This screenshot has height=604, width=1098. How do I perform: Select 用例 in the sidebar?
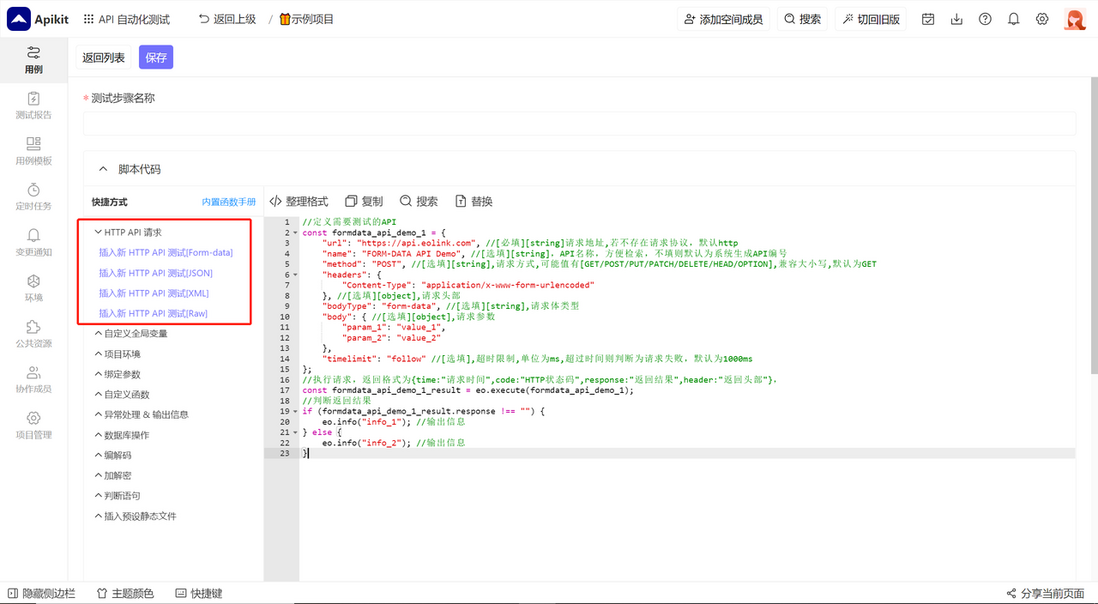pos(34,60)
